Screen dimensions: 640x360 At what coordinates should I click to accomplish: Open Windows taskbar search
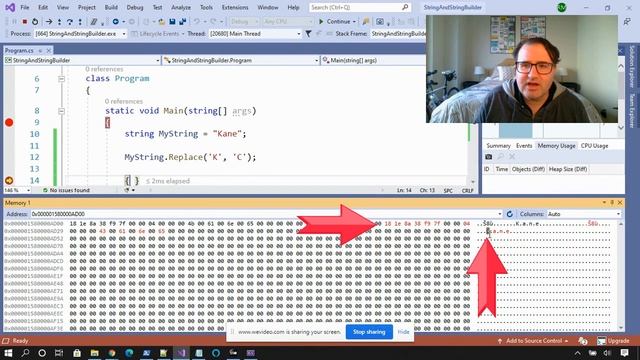(x=25, y=353)
